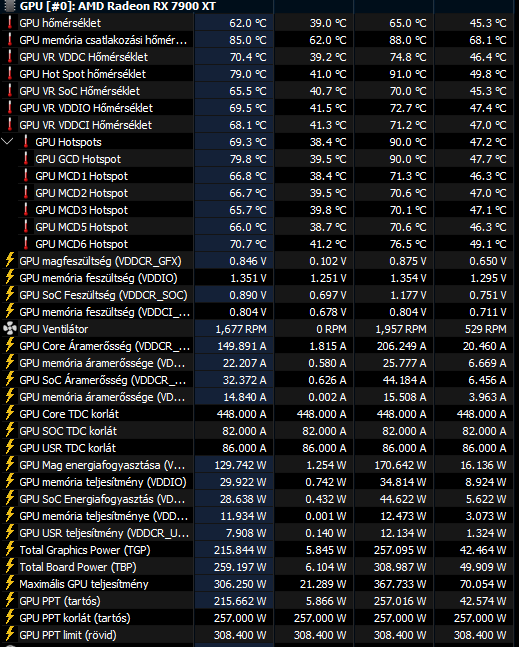Click the thermometer icon next to GPU GCD Hotspot

pyautogui.click(x=26, y=159)
